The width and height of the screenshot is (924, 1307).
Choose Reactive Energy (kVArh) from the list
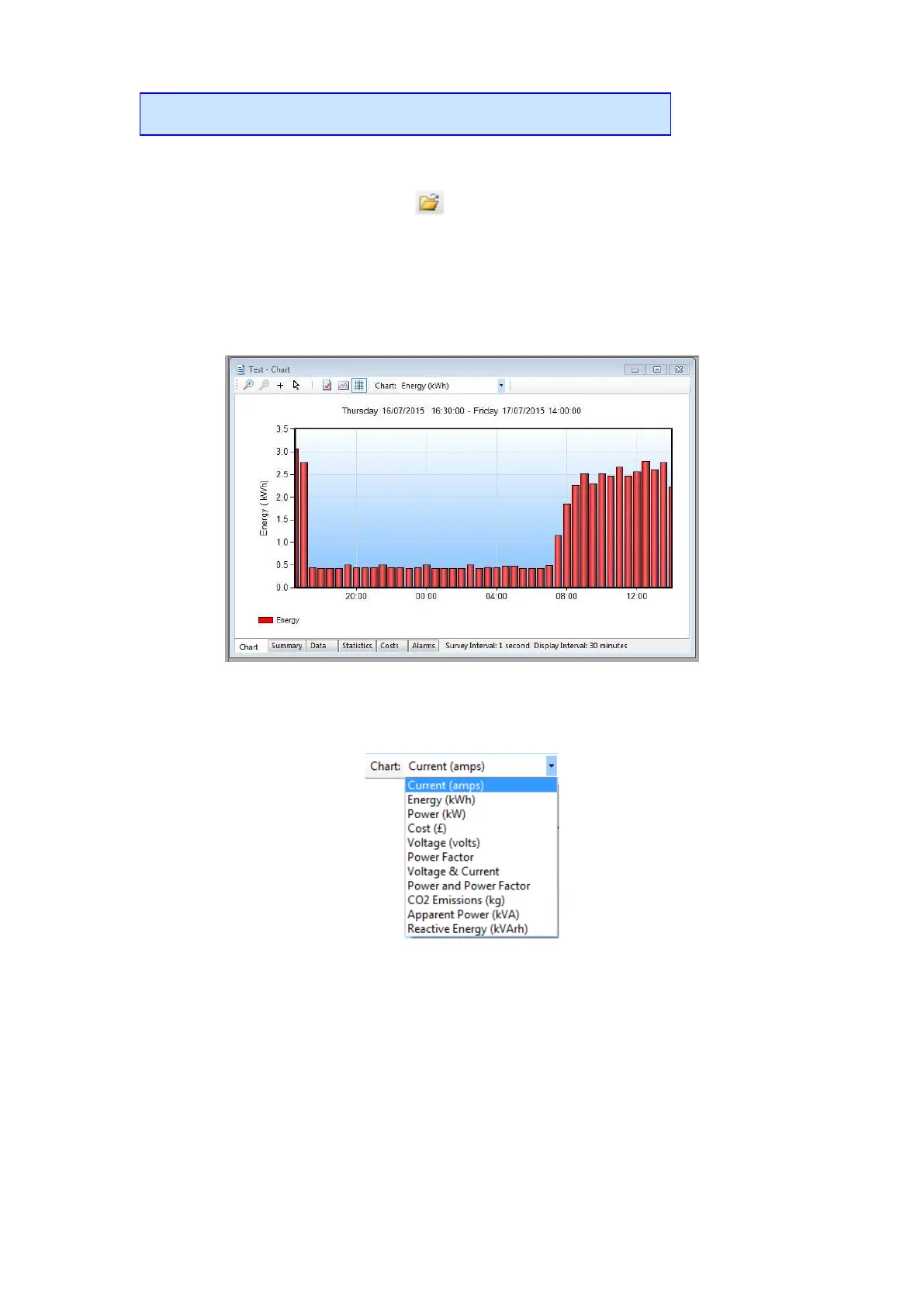click(x=481, y=929)
